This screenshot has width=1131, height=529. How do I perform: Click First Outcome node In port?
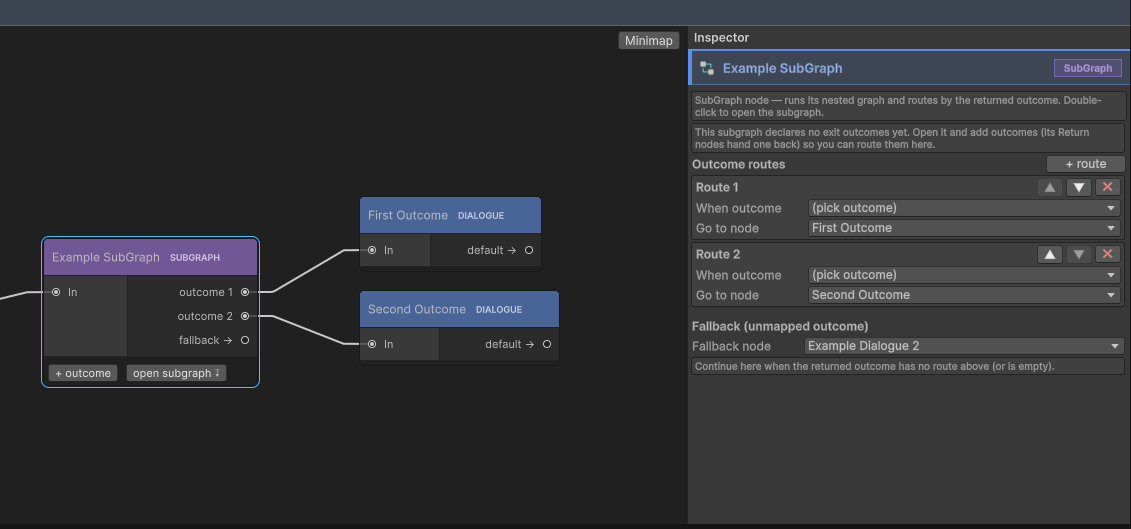[x=372, y=250]
